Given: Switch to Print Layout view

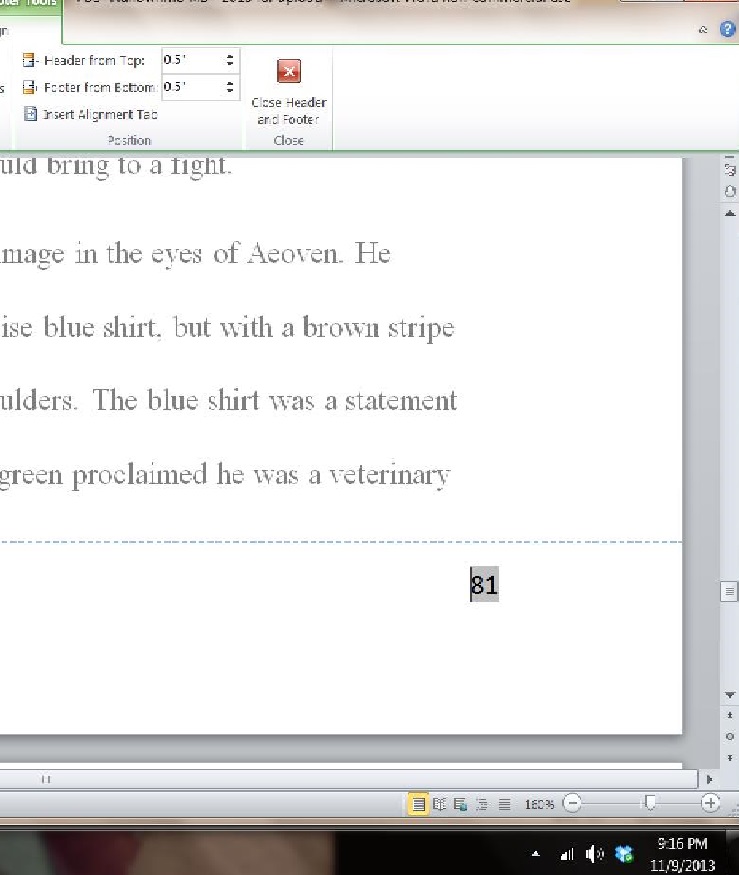Looking at the screenshot, I should 419,802.
